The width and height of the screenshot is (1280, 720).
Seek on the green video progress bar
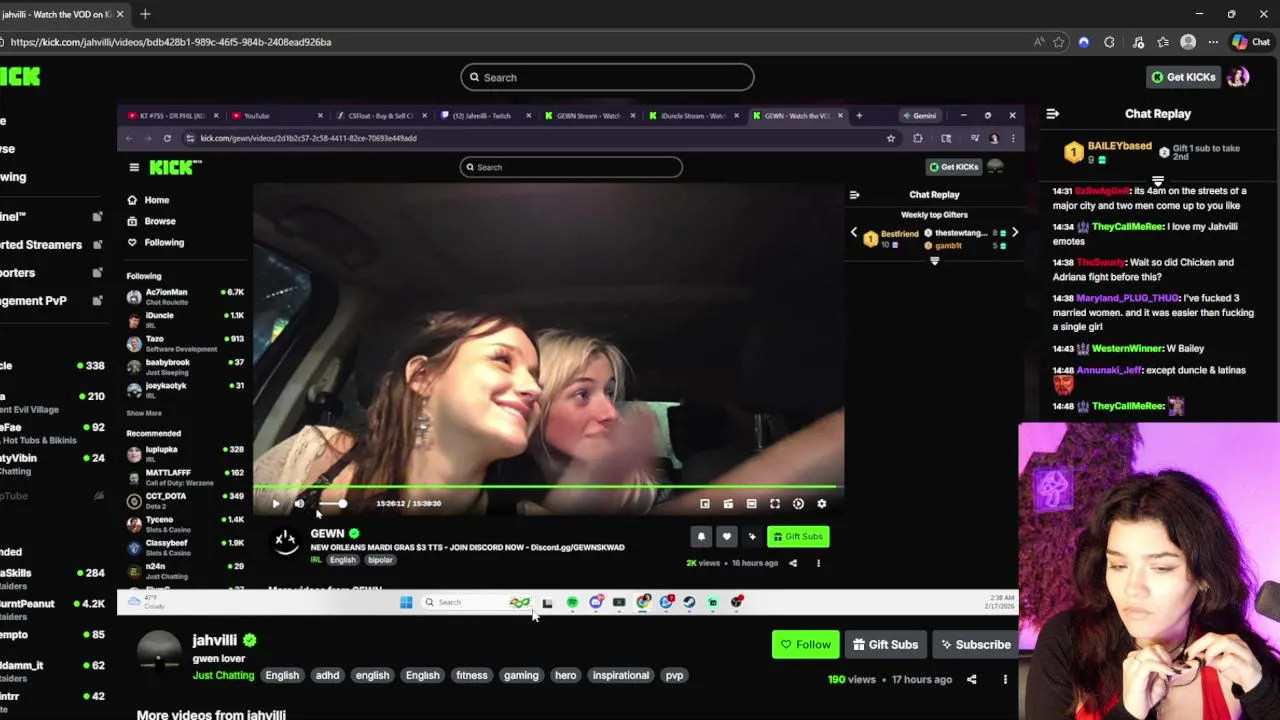tap(548, 487)
